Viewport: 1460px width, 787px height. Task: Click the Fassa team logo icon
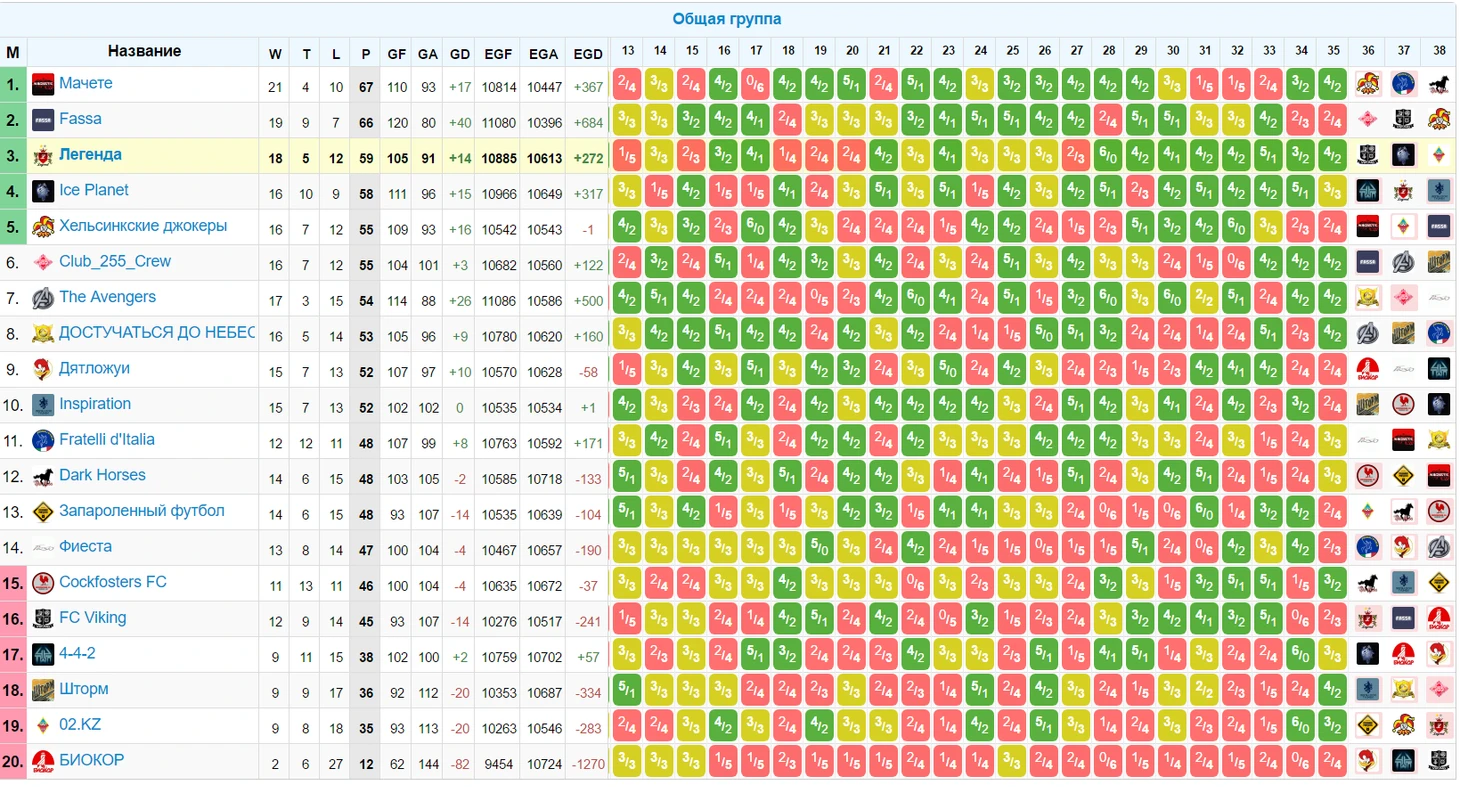click(x=42, y=120)
